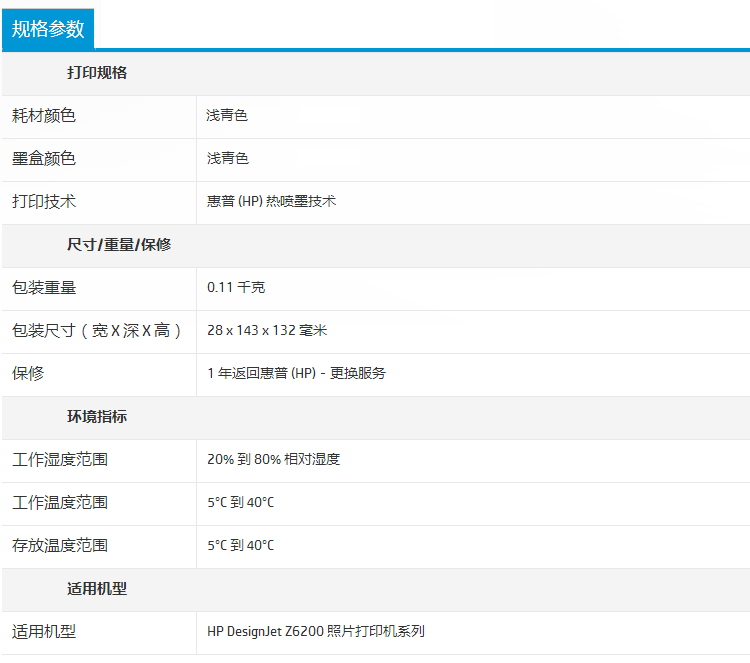Select the 打印技术 label

[x=44, y=201]
